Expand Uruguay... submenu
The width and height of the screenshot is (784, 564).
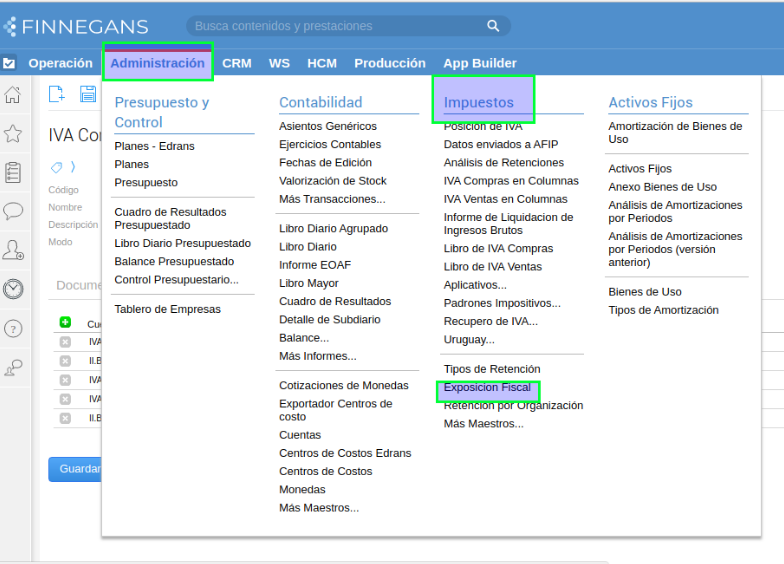(469, 340)
